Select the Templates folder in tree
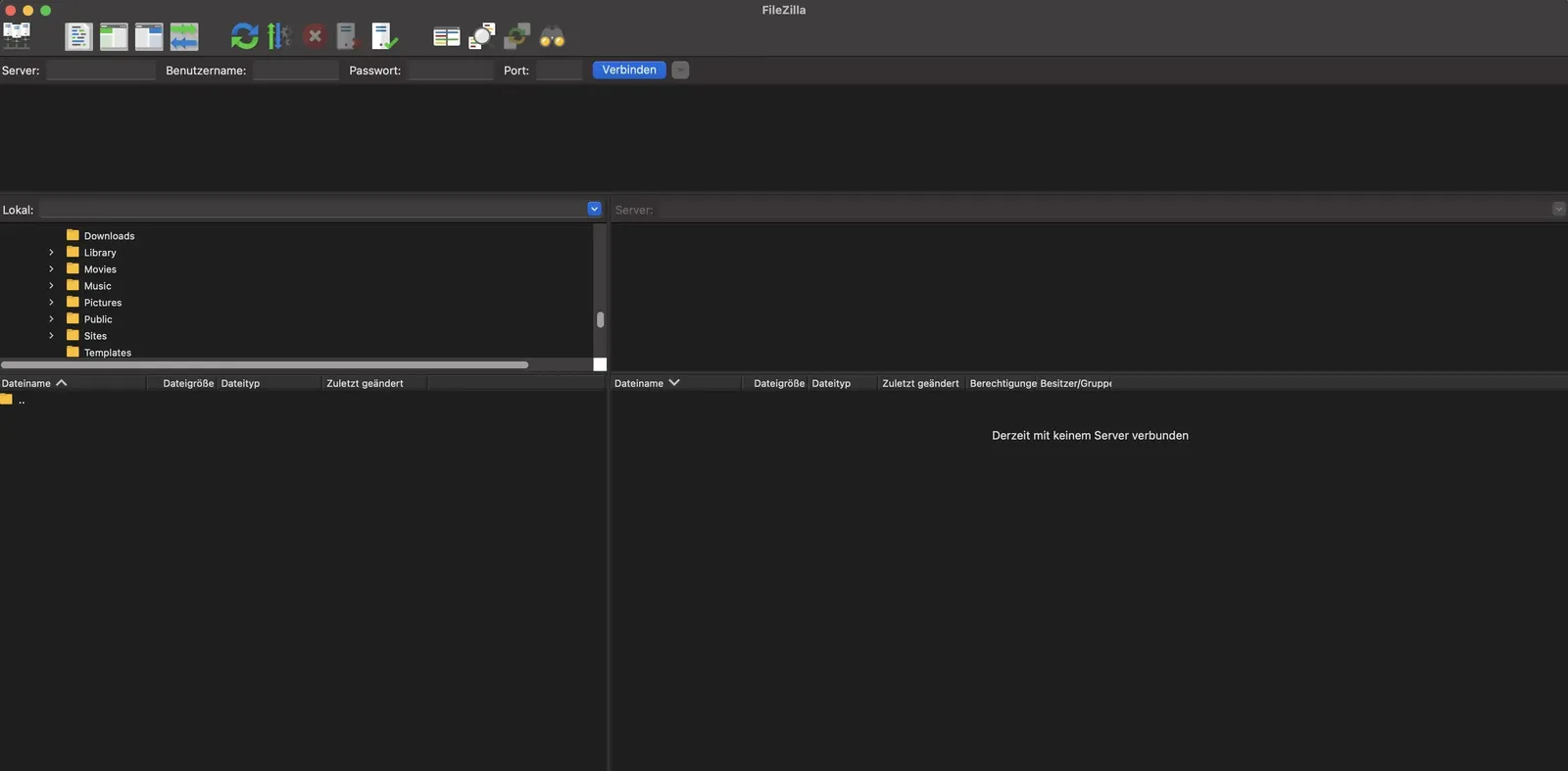 [x=108, y=353]
